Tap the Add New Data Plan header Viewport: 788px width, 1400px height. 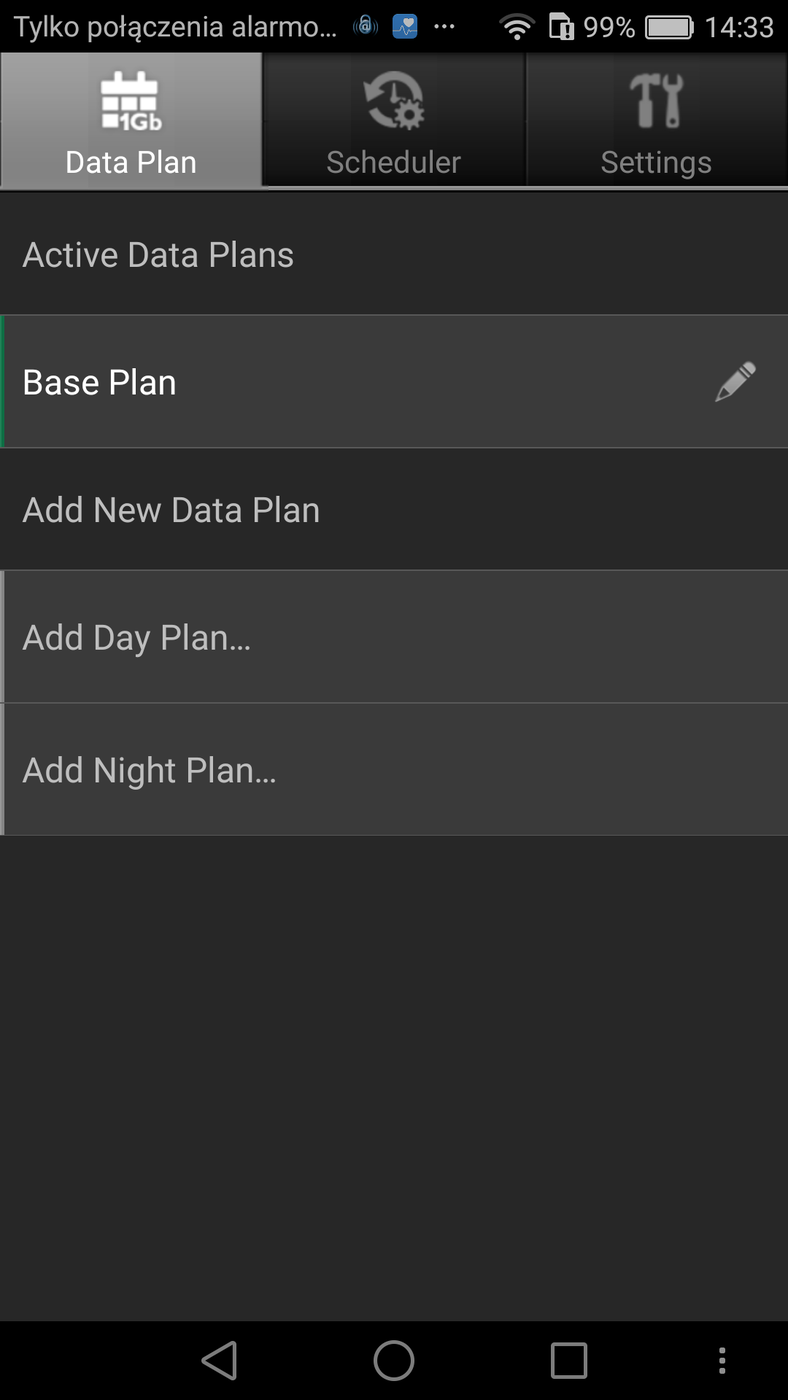pos(171,510)
